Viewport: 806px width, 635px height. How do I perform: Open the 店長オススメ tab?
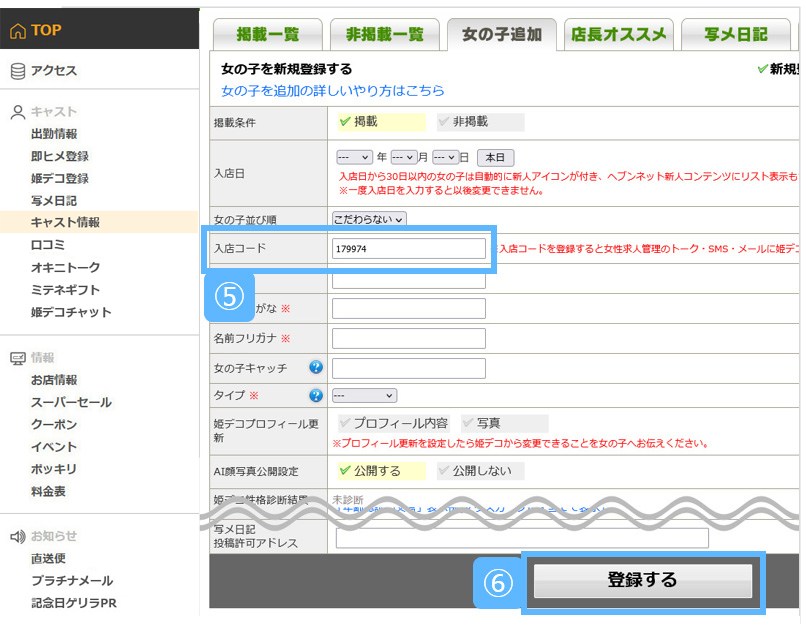coord(618,35)
